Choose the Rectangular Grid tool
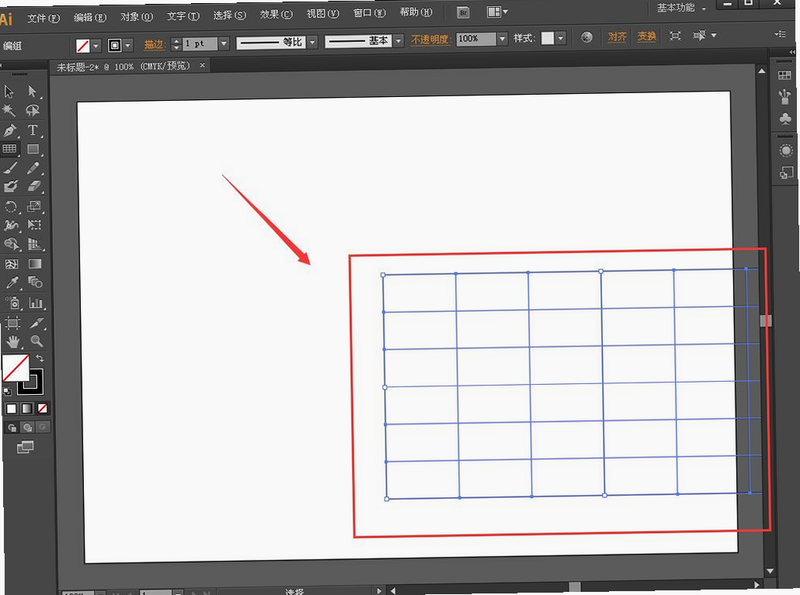This screenshot has width=800, height=595. click(x=10, y=149)
